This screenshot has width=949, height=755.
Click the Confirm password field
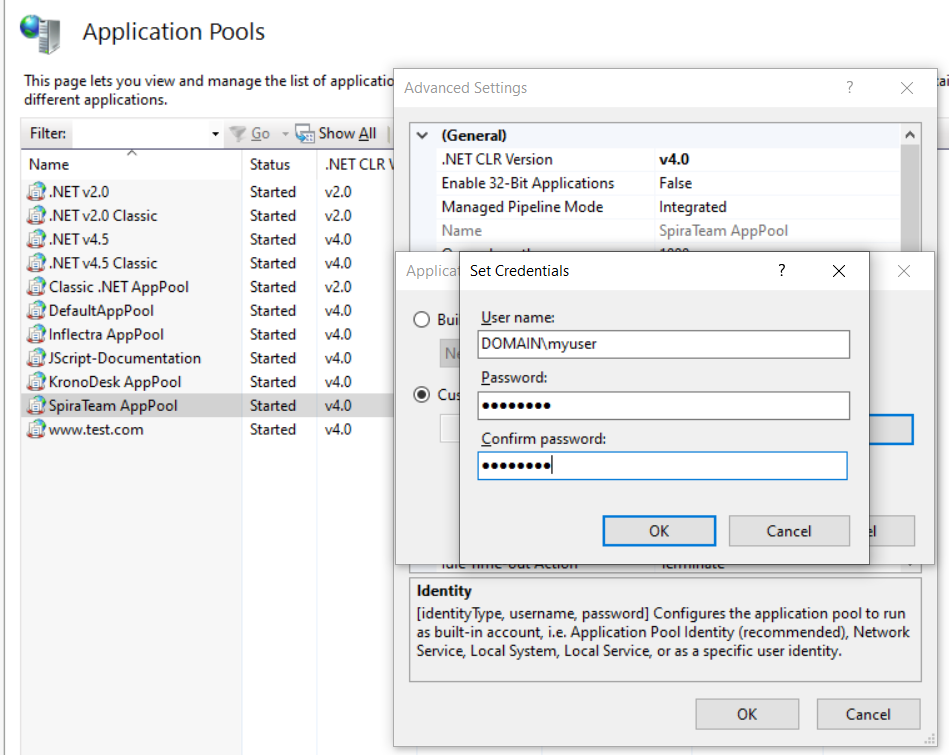(x=663, y=466)
